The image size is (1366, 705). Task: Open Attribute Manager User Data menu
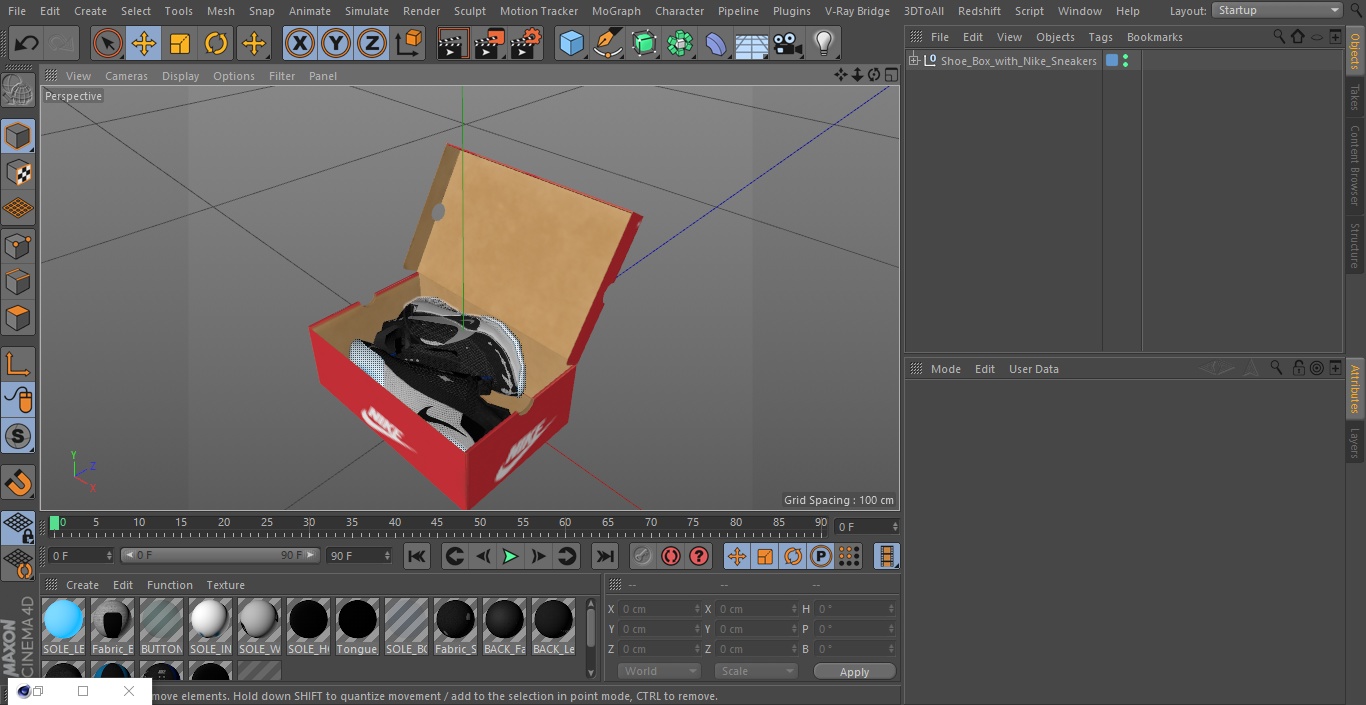1033,369
